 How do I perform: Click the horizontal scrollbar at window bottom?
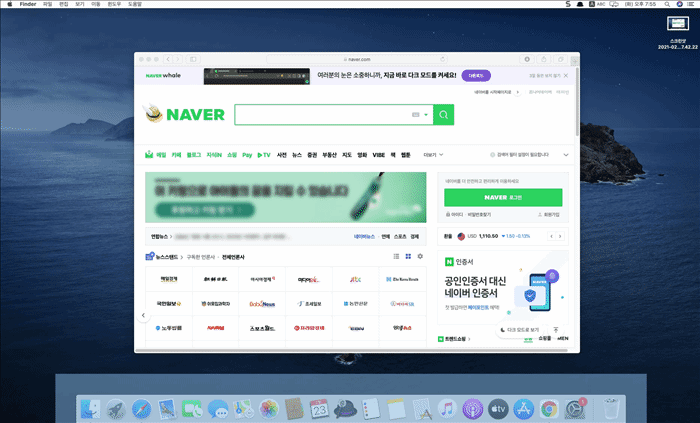coord(352,351)
